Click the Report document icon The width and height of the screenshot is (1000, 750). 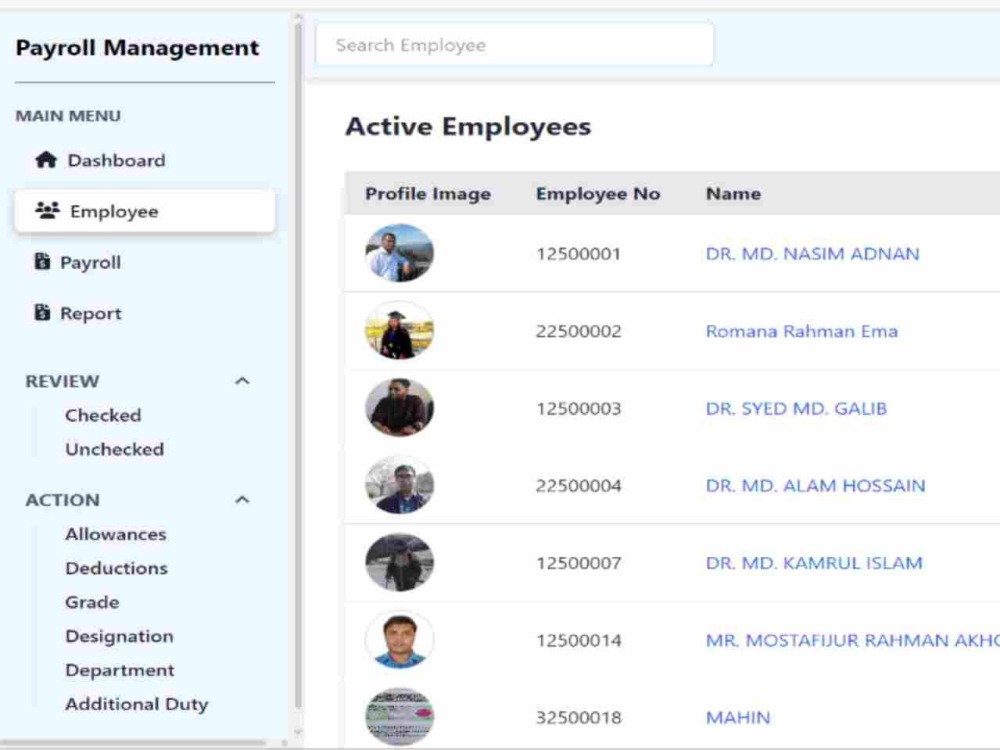tap(42, 312)
